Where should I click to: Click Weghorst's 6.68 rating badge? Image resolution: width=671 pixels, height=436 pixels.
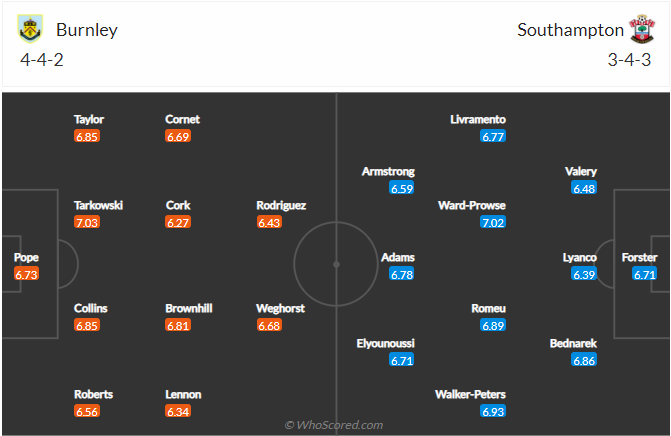point(270,326)
